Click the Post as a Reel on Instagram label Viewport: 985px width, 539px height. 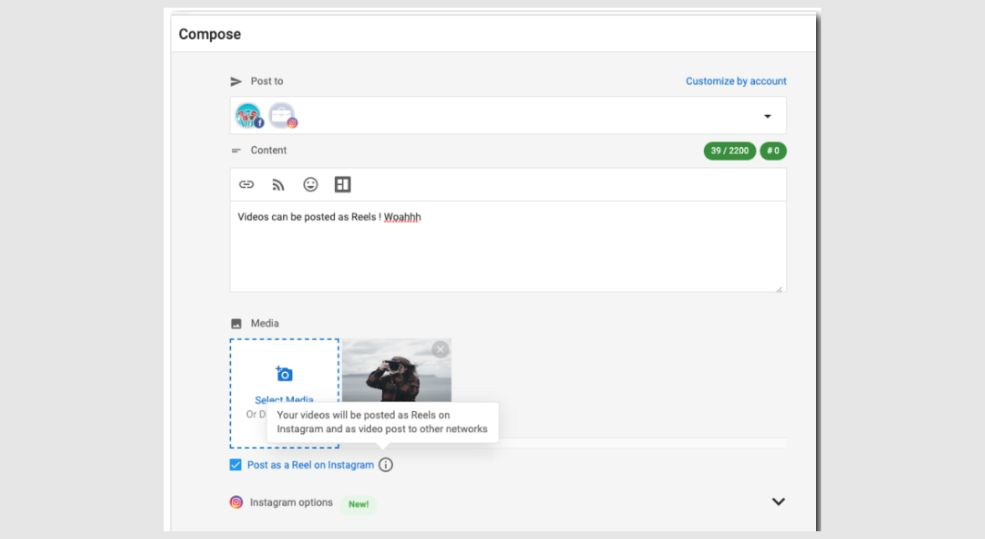click(310, 465)
